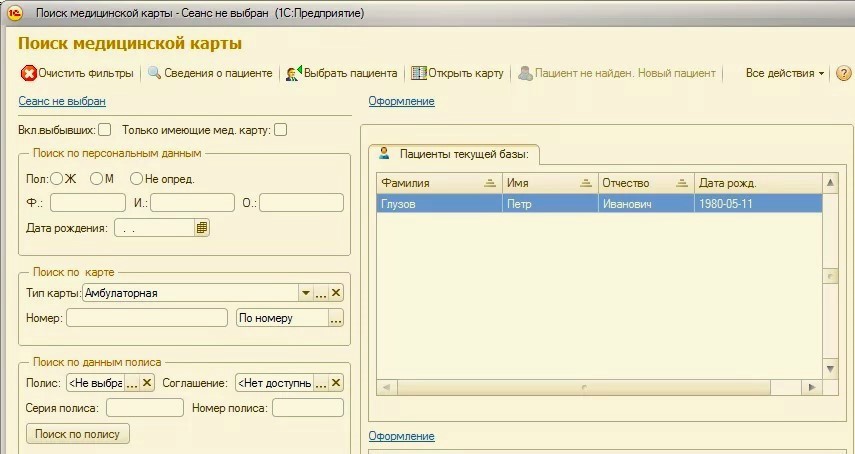Open the help question mark icon
The image size is (855, 454).
click(843, 73)
